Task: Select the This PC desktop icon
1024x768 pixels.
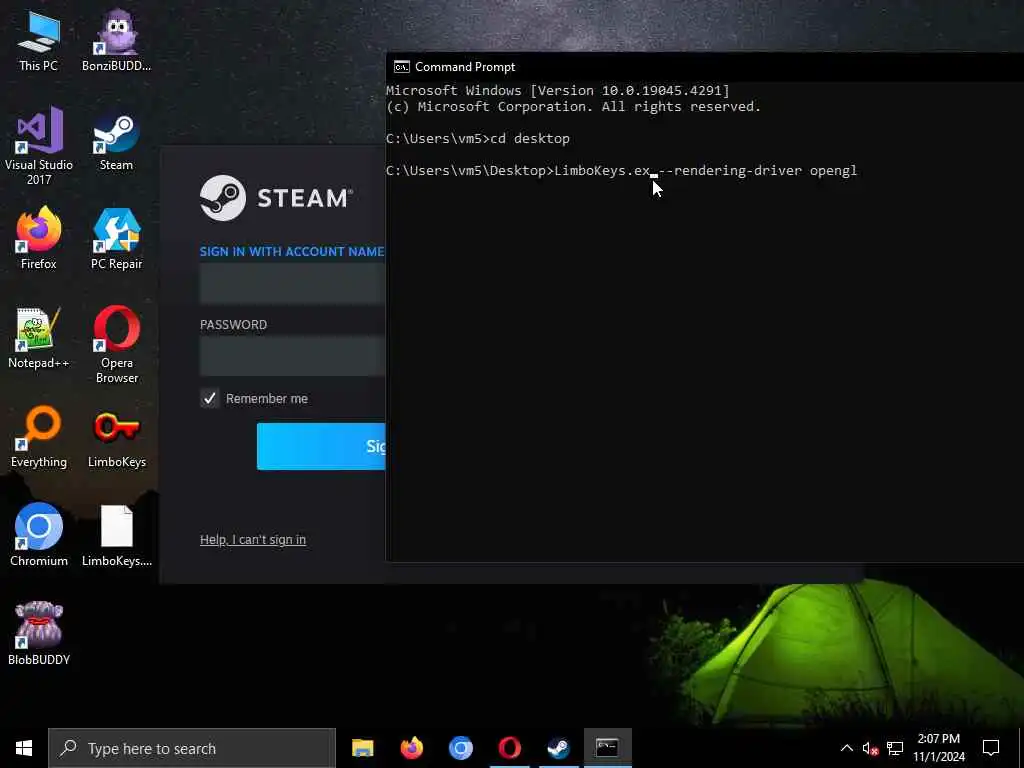Action: click(39, 40)
